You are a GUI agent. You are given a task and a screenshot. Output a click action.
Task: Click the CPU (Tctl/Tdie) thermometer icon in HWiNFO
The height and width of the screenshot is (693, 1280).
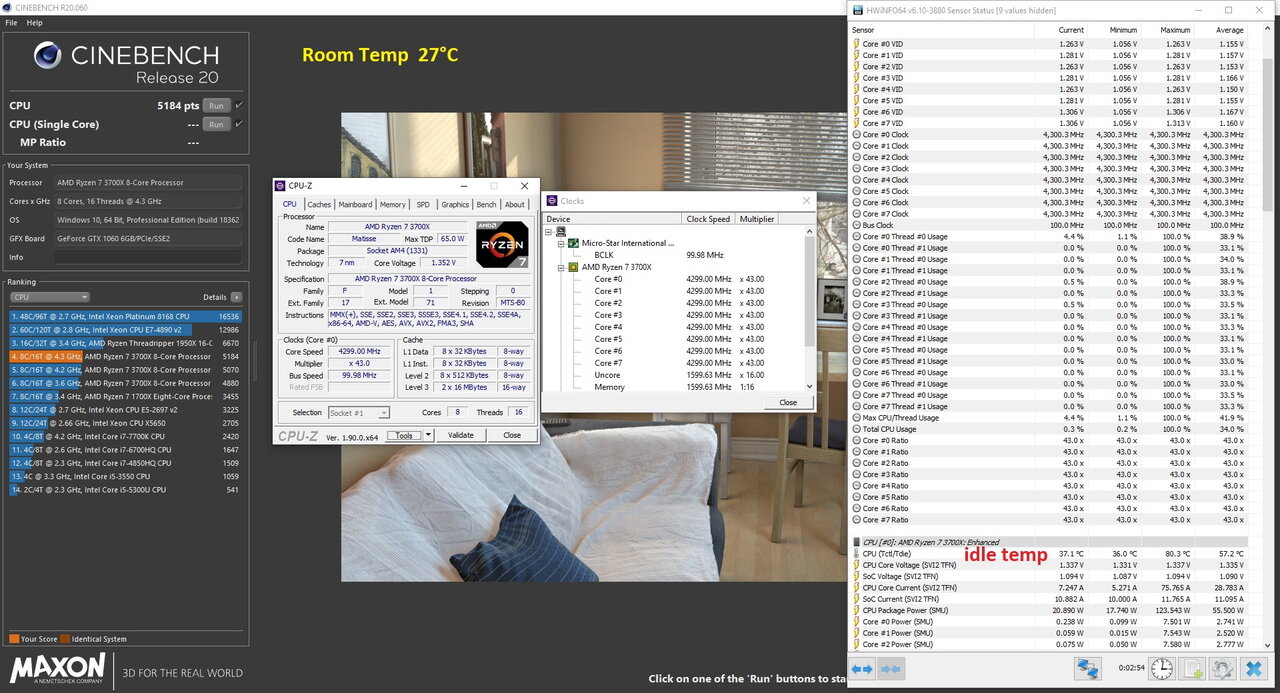coord(857,553)
